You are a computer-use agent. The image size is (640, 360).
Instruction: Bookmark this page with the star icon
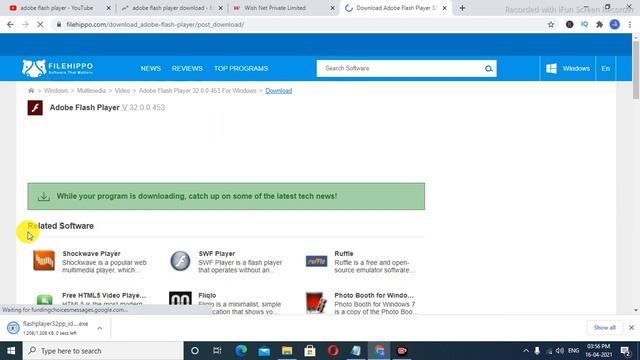click(x=551, y=24)
